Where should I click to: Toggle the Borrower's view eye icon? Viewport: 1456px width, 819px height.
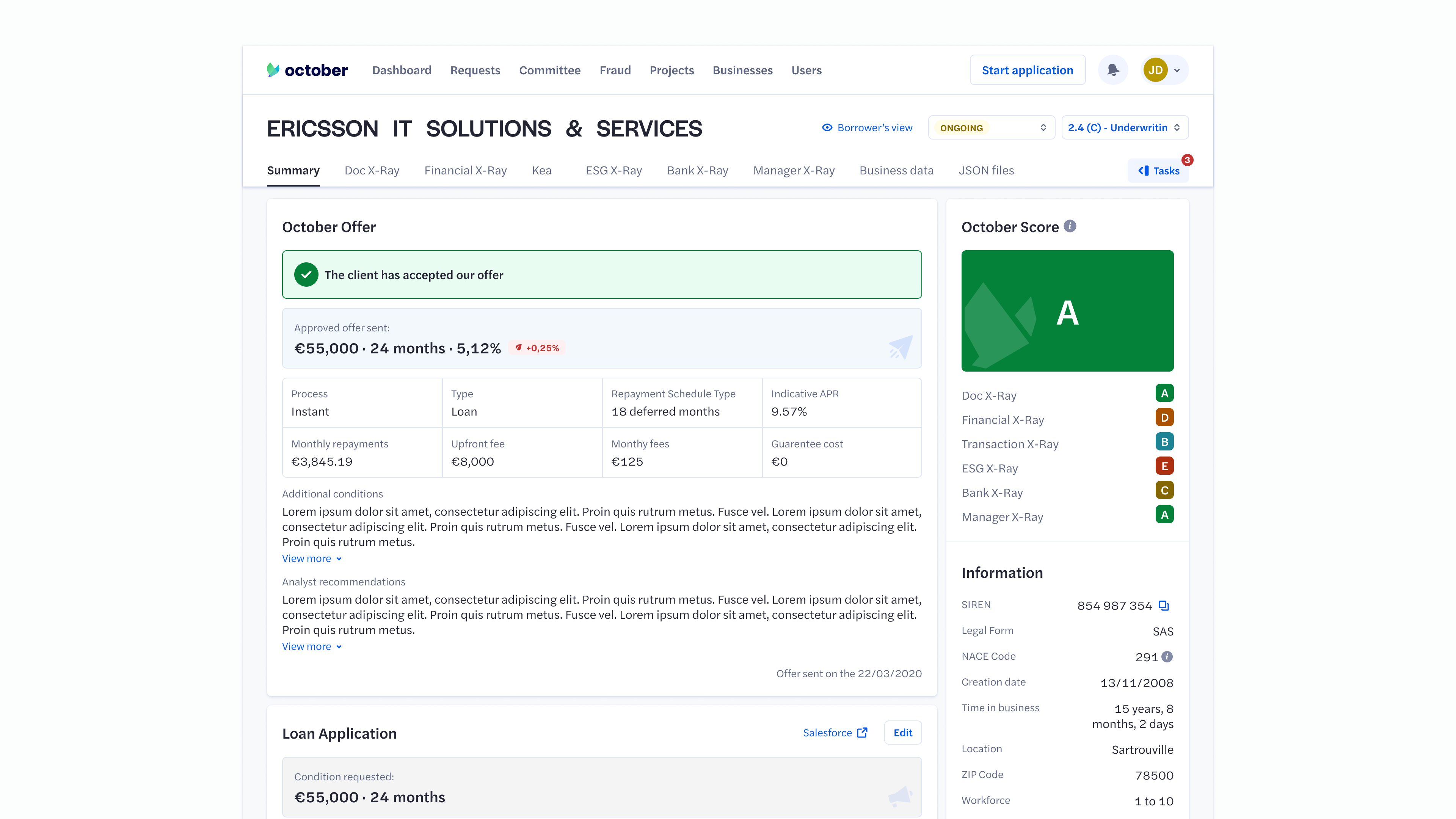[x=827, y=127]
